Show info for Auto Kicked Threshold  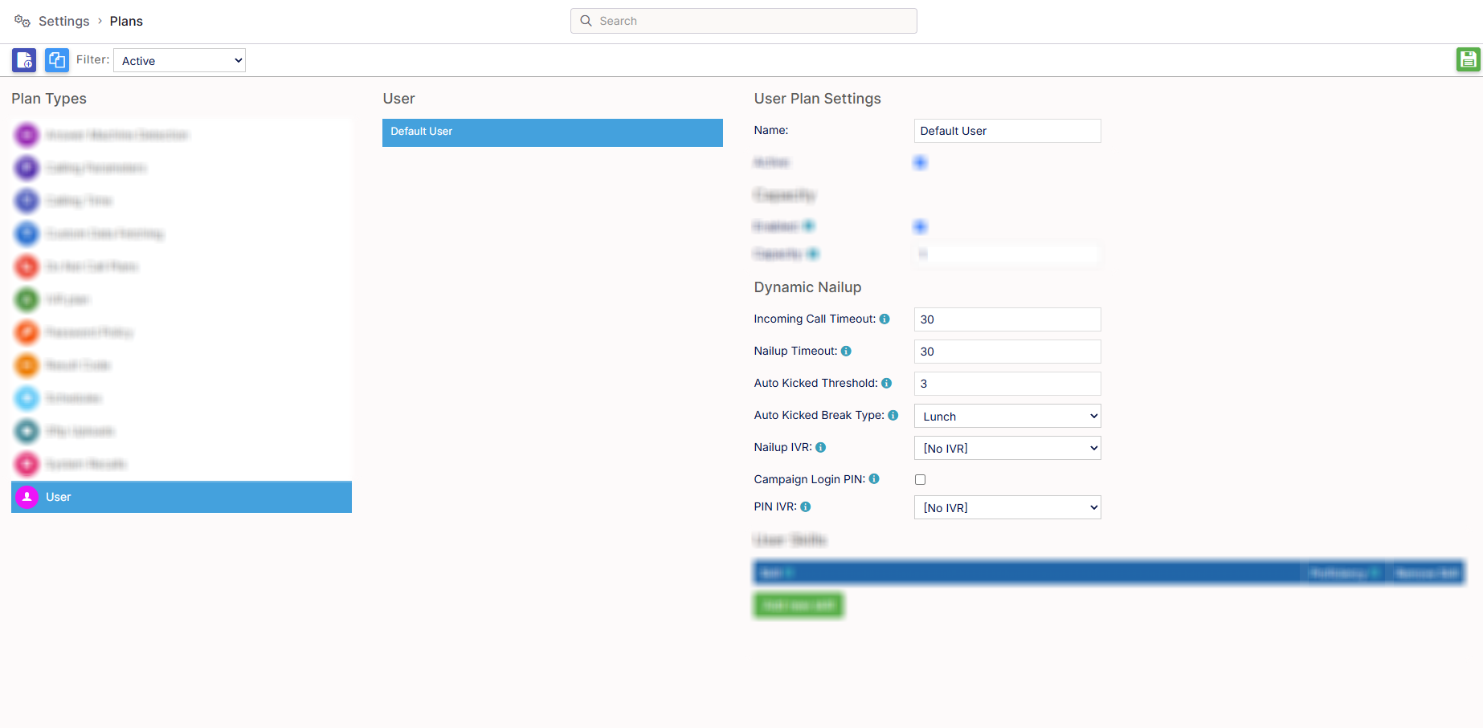tap(886, 383)
